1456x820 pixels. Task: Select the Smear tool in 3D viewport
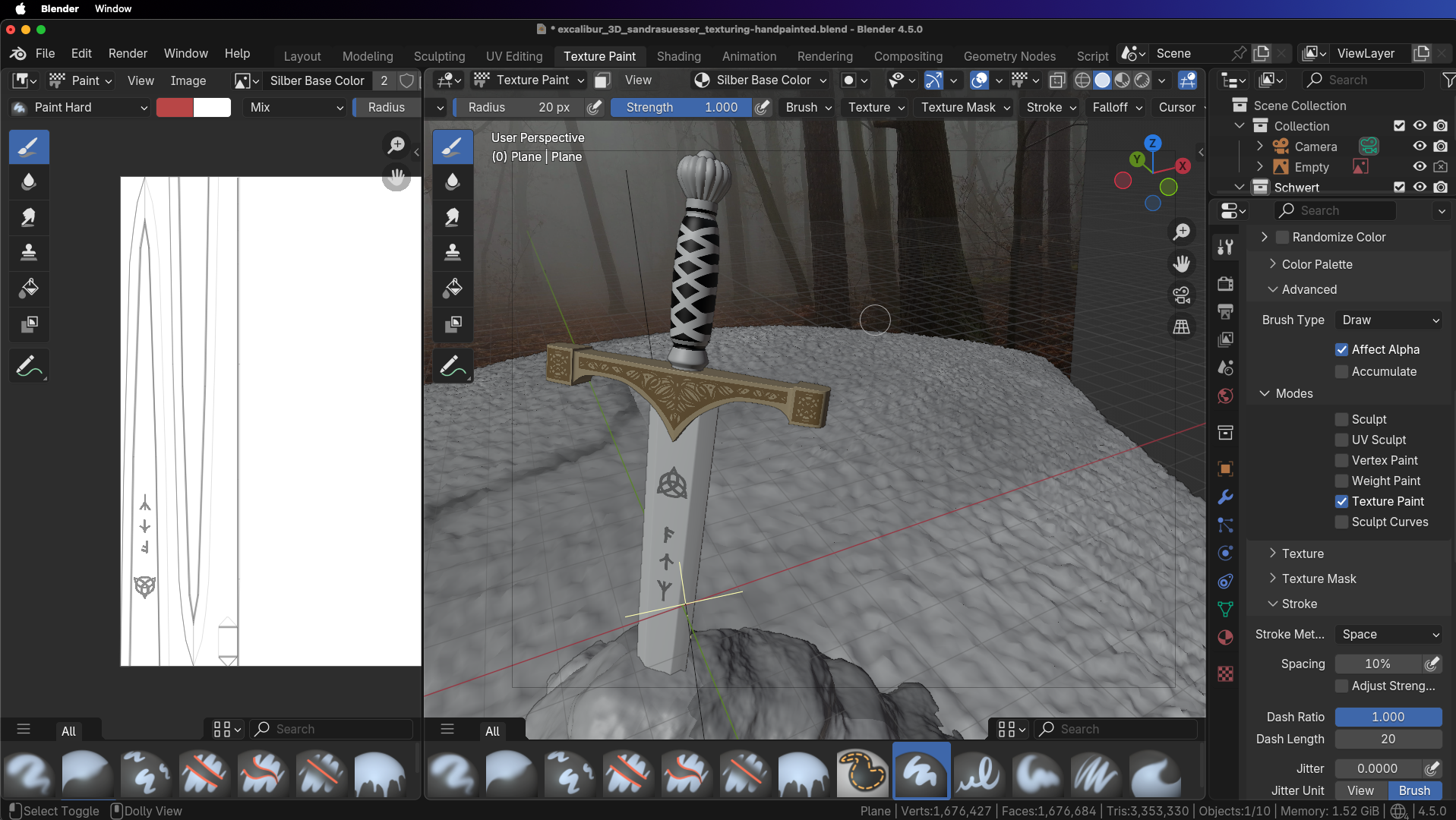pyautogui.click(x=453, y=218)
